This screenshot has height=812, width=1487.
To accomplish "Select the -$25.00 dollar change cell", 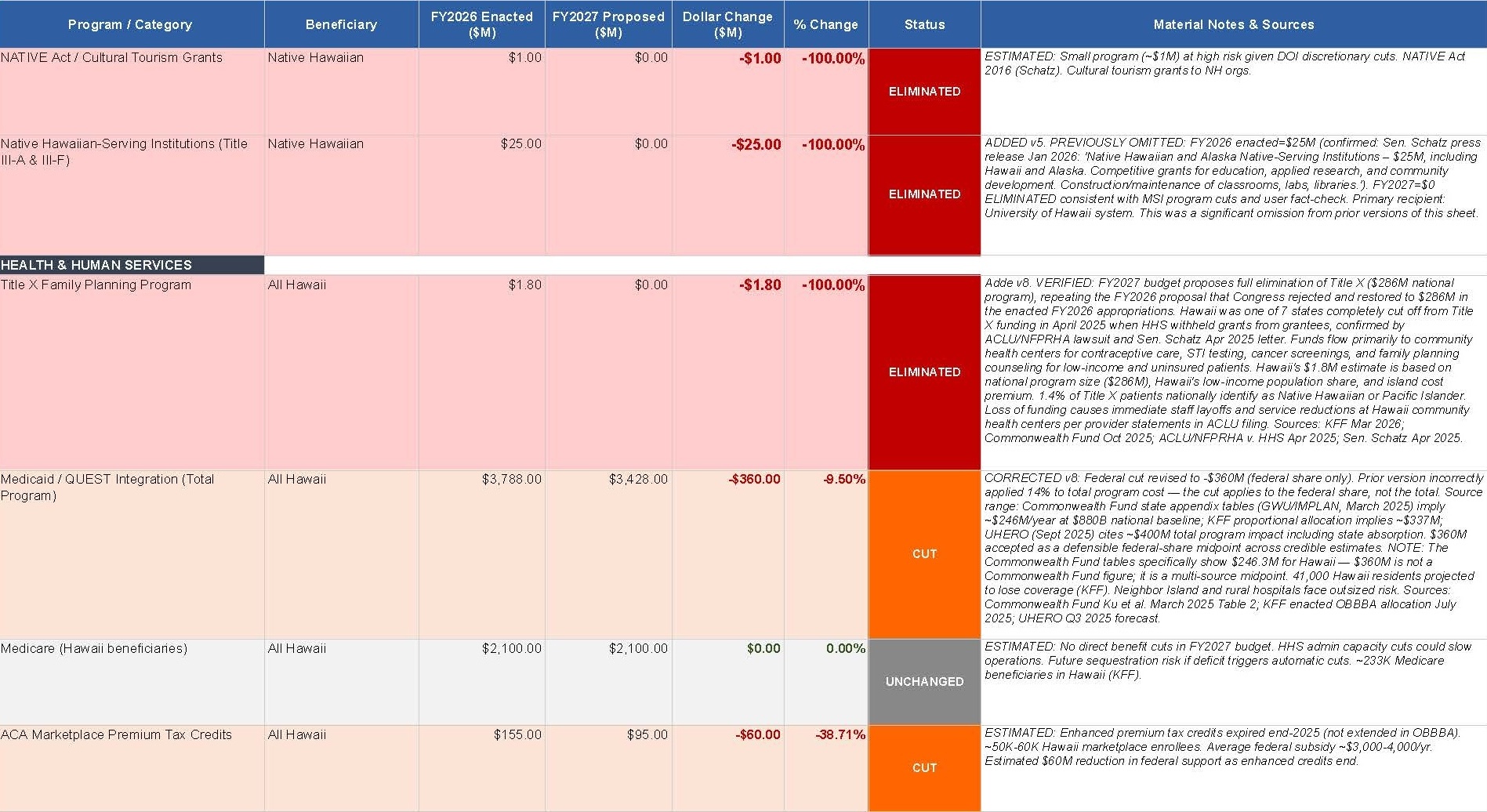I will [x=727, y=194].
